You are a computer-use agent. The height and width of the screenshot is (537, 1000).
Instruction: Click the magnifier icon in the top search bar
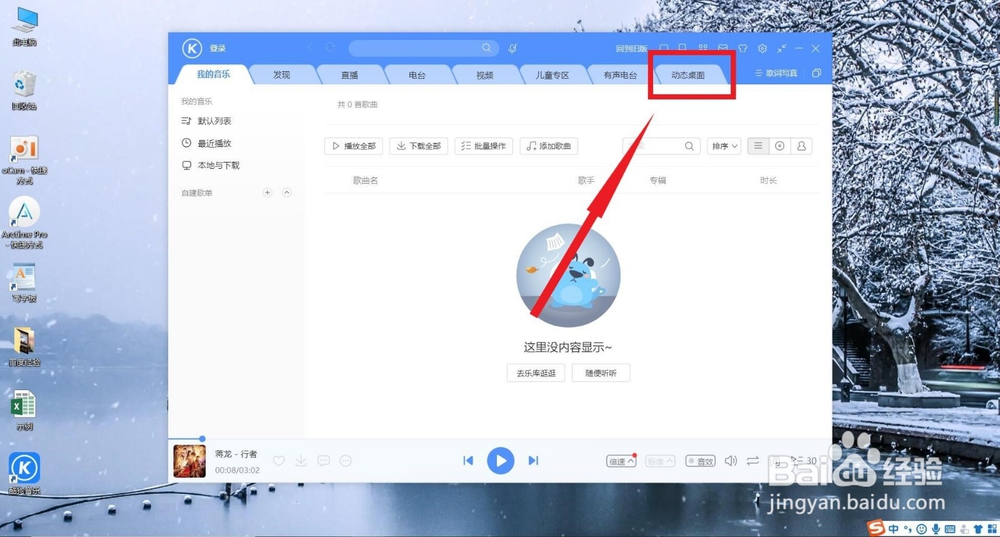[x=487, y=48]
